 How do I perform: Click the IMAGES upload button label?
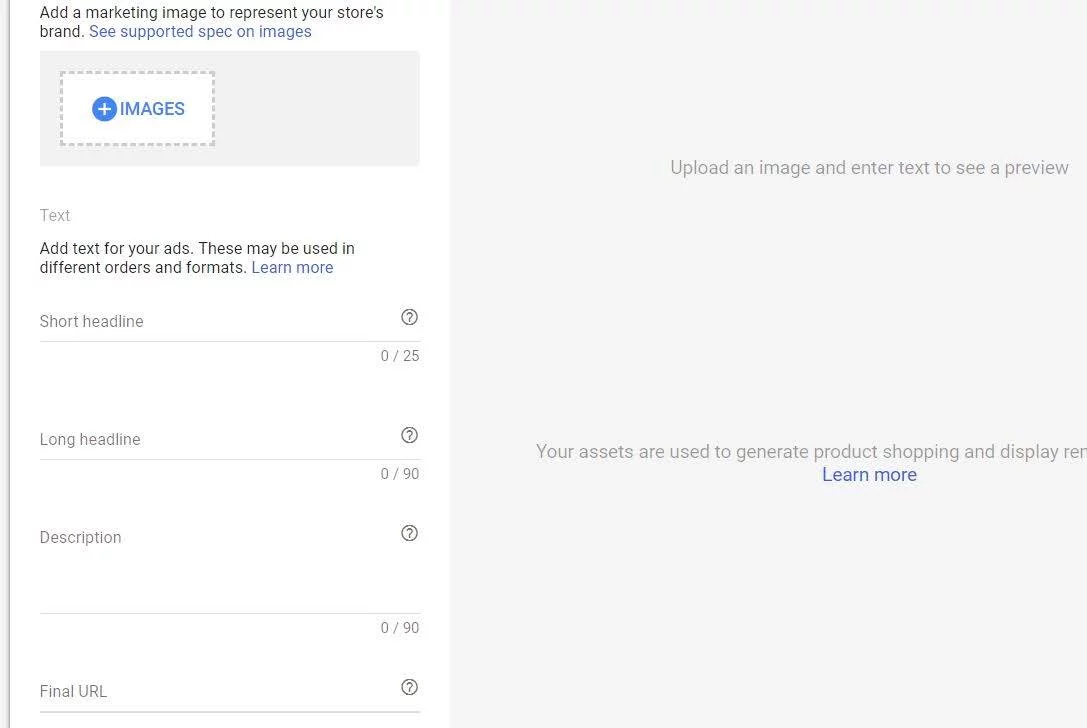click(x=152, y=109)
